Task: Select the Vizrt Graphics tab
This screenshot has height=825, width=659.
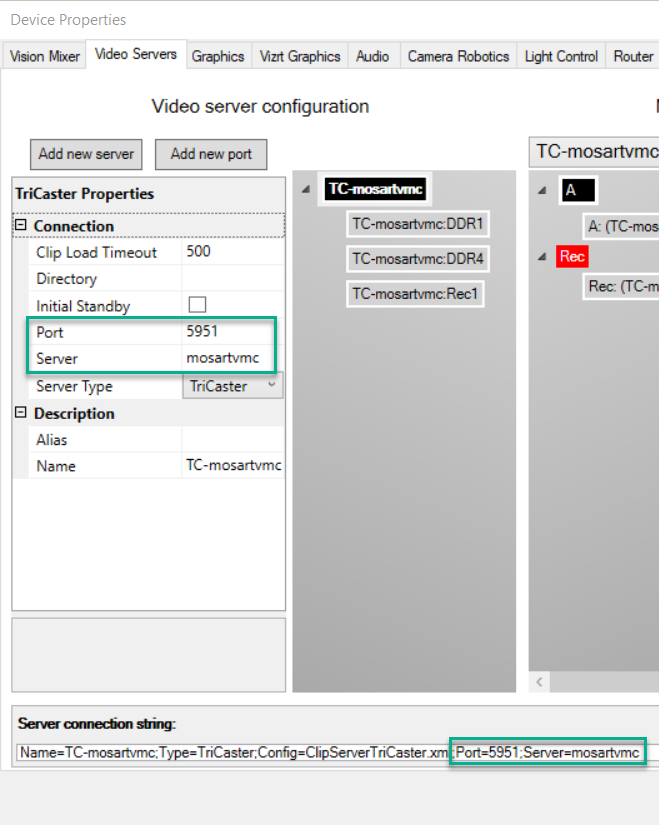Action: tap(300, 57)
